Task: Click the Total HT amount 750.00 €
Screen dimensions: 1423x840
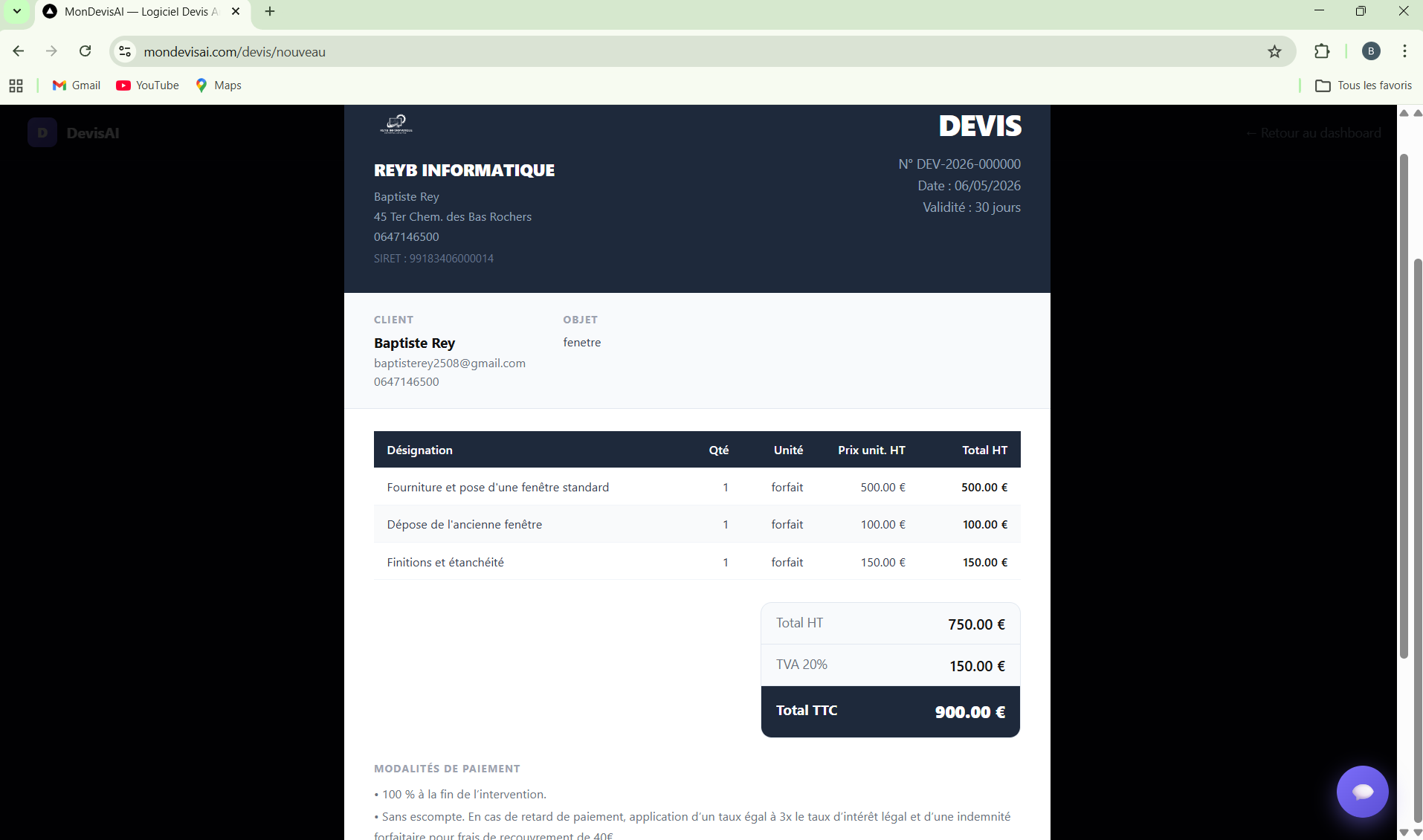Action: tap(976, 624)
